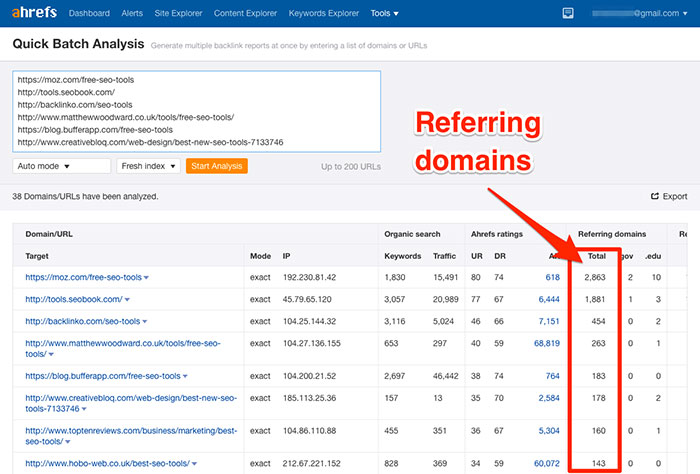Select IP address 212.67.221.152

pos(312,463)
